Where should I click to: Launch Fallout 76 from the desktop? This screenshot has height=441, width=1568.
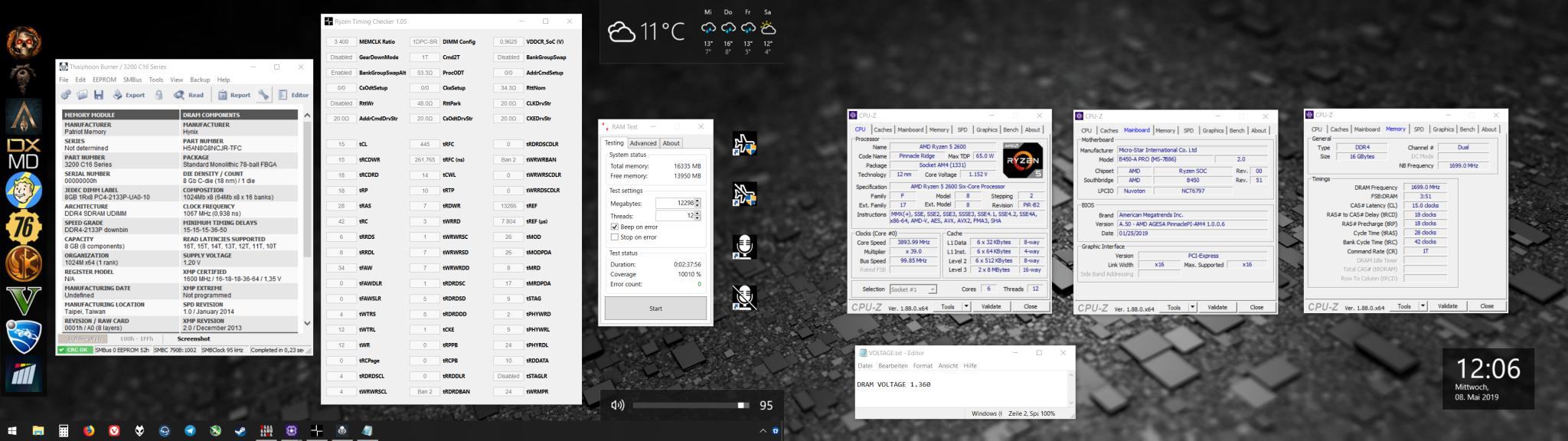click(x=23, y=227)
